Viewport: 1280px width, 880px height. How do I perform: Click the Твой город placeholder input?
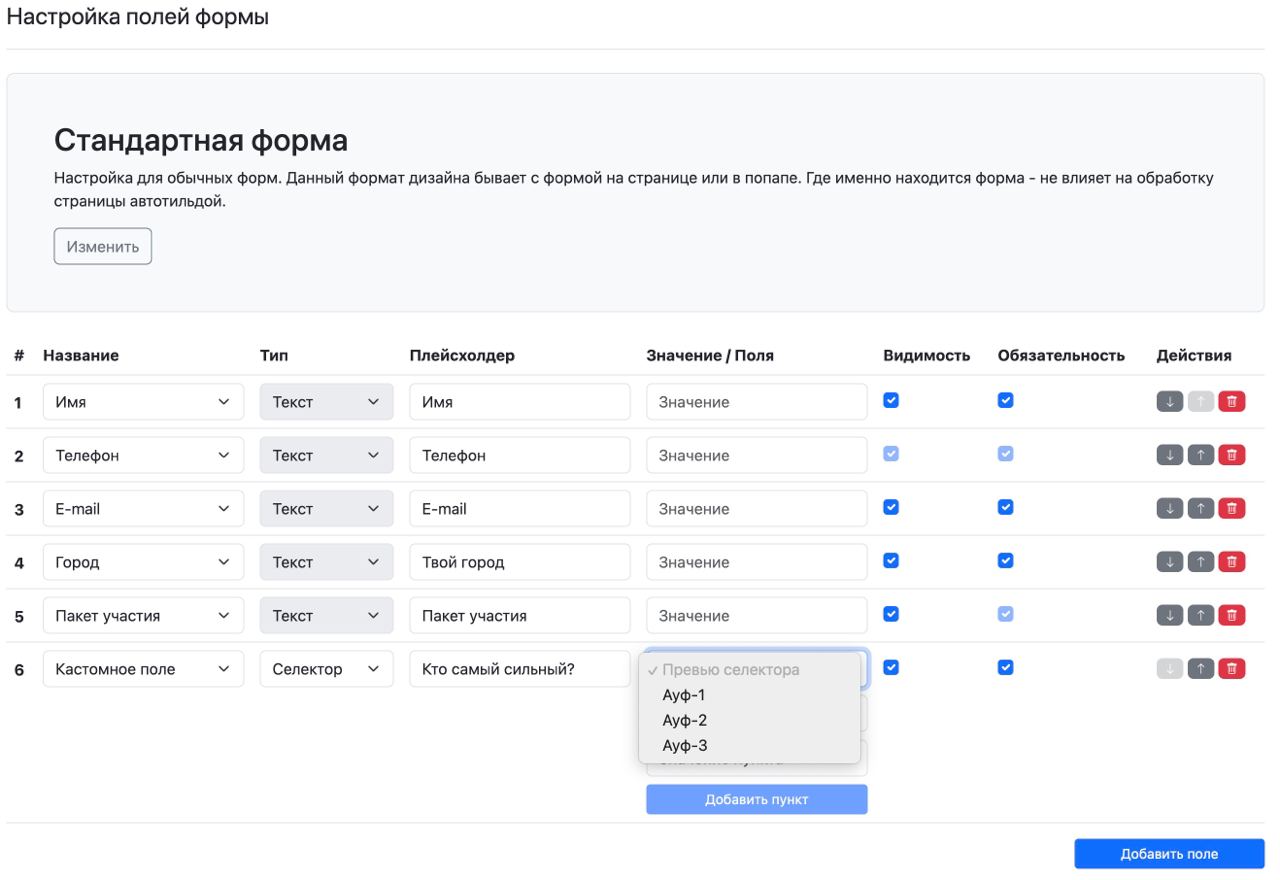pyautogui.click(x=519, y=562)
